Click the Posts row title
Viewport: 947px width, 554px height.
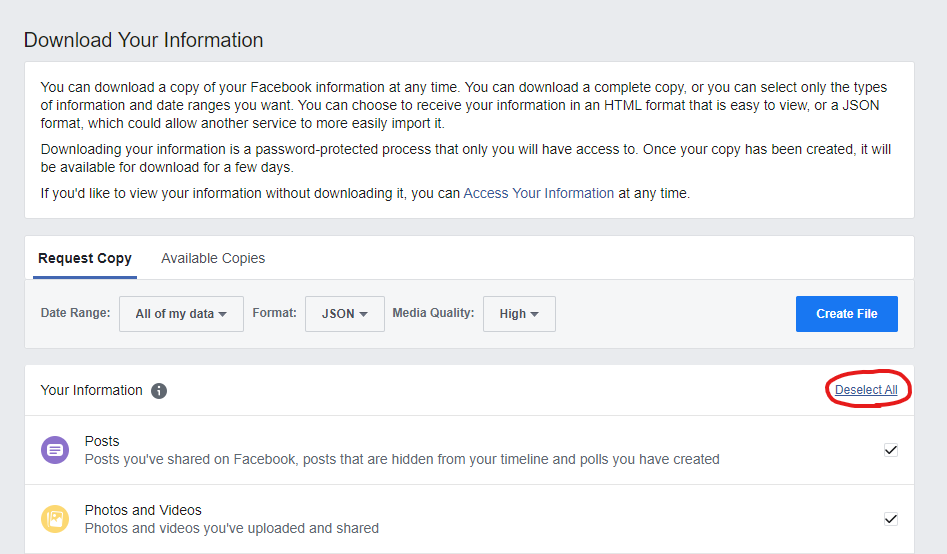point(102,441)
